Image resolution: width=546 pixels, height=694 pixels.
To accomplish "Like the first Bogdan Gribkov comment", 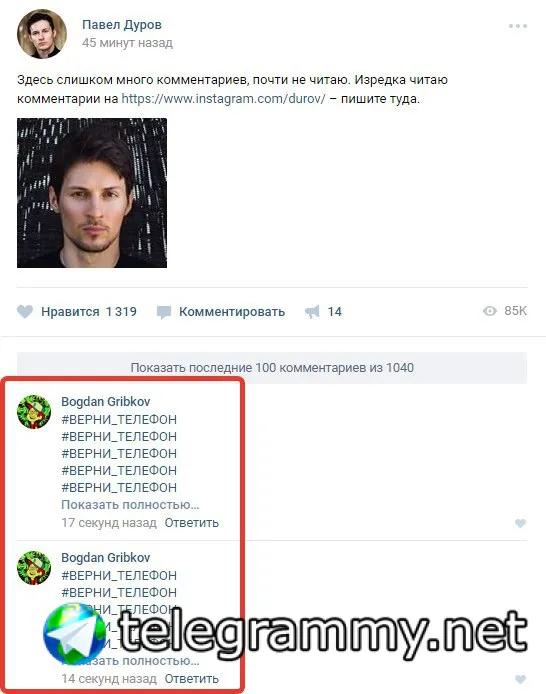I will click(x=520, y=523).
